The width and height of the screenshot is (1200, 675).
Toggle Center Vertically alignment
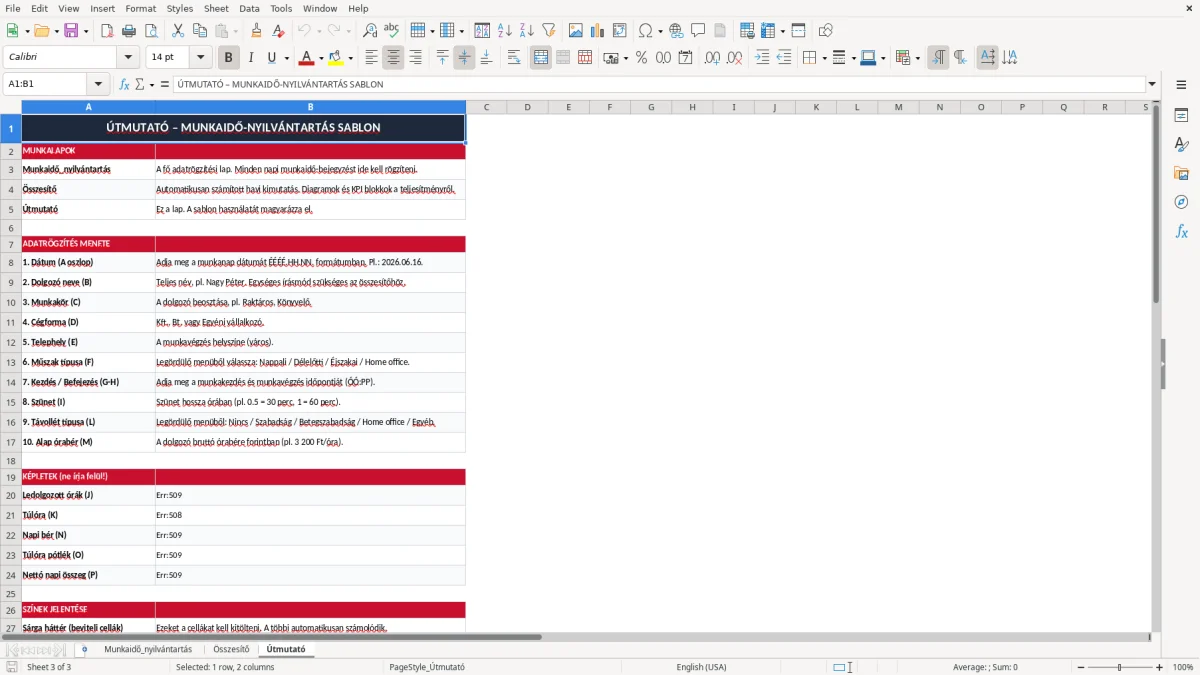tap(465, 58)
